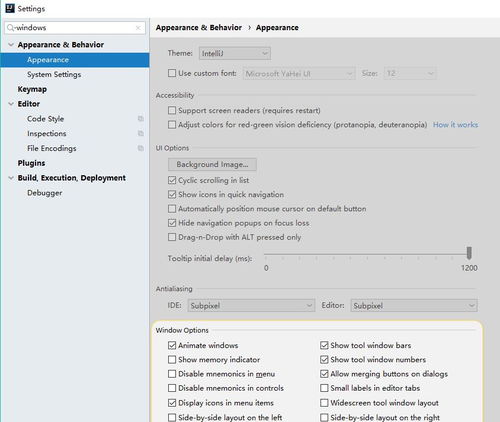Collapse the Editor tree node
The image size is (500, 422).
[11, 104]
